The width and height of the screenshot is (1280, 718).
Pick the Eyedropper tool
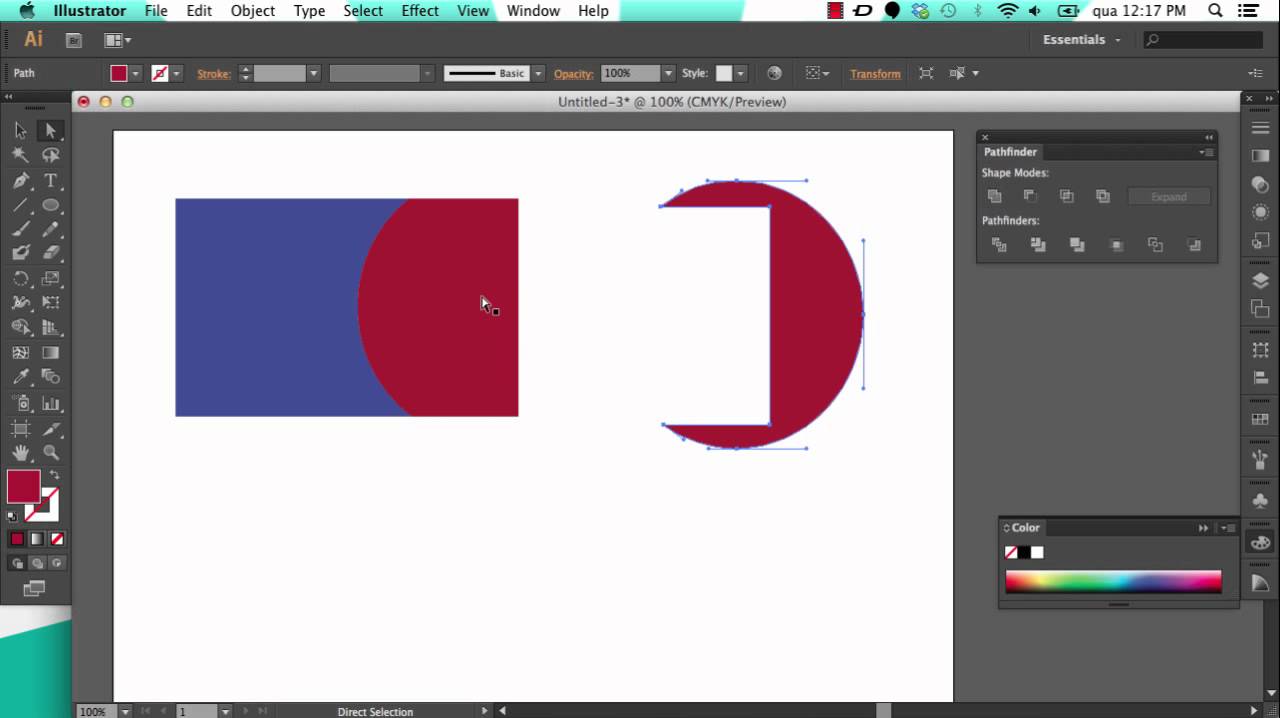click(x=20, y=377)
